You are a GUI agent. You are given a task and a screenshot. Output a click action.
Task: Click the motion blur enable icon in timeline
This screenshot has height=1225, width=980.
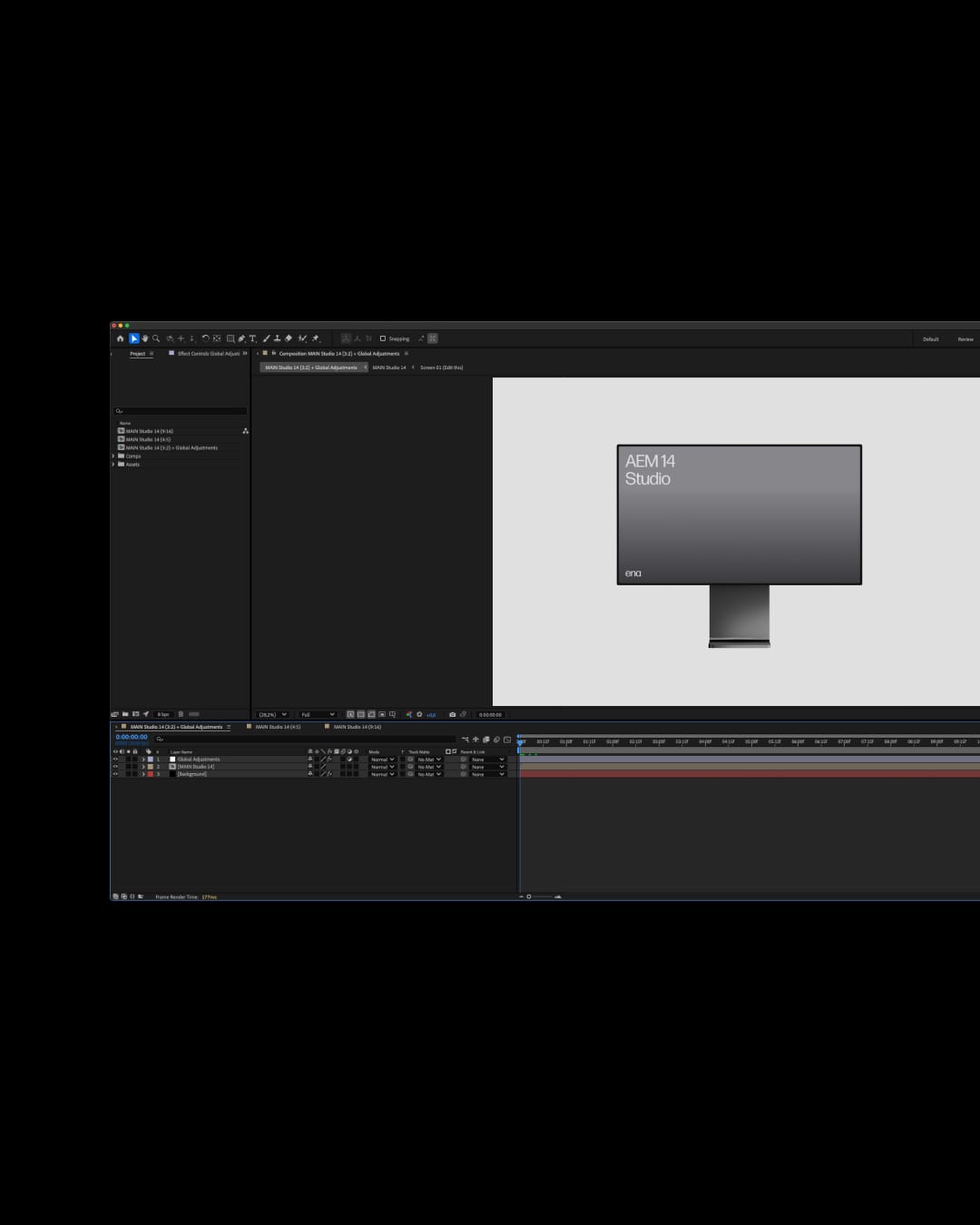[496, 740]
